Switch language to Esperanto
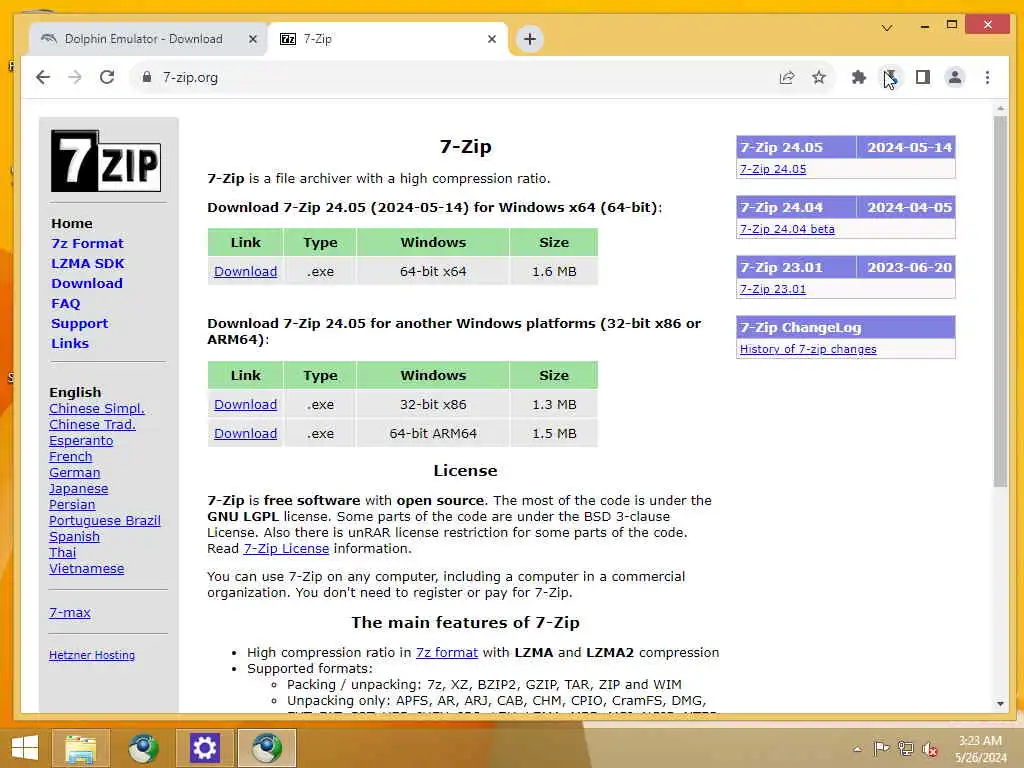1024x768 pixels. pyautogui.click(x=81, y=441)
